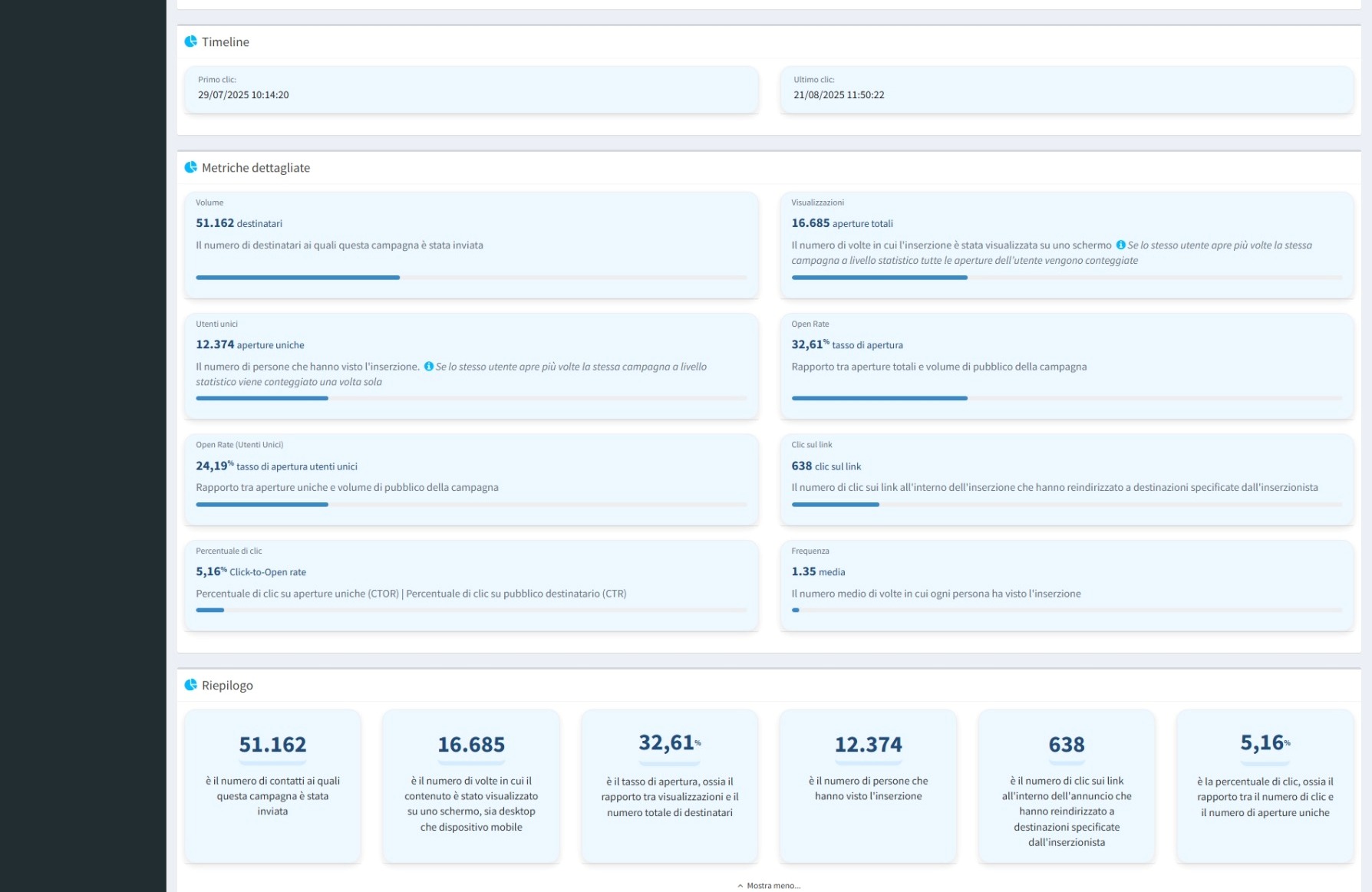Click the 12.374 people summary tile

868,785
